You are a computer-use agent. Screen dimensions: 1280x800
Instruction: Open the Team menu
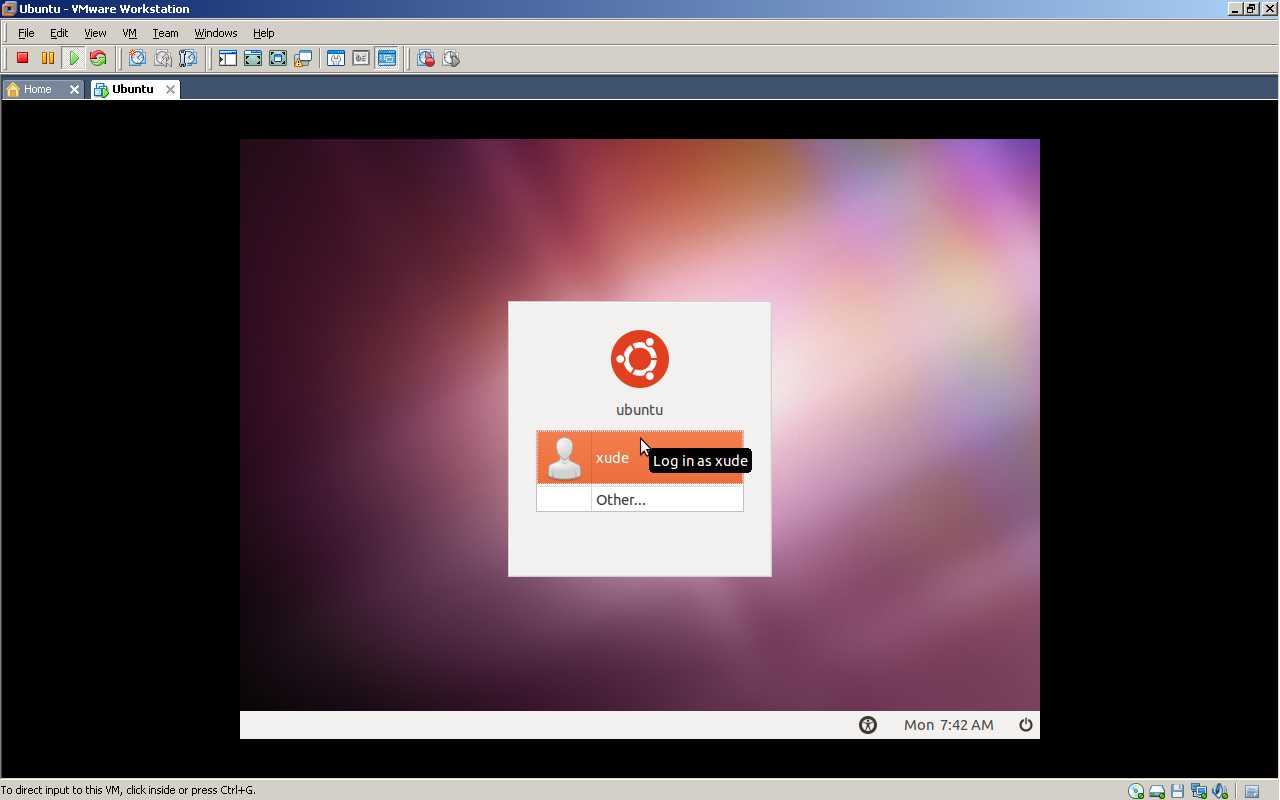click(x=165, y=33)
